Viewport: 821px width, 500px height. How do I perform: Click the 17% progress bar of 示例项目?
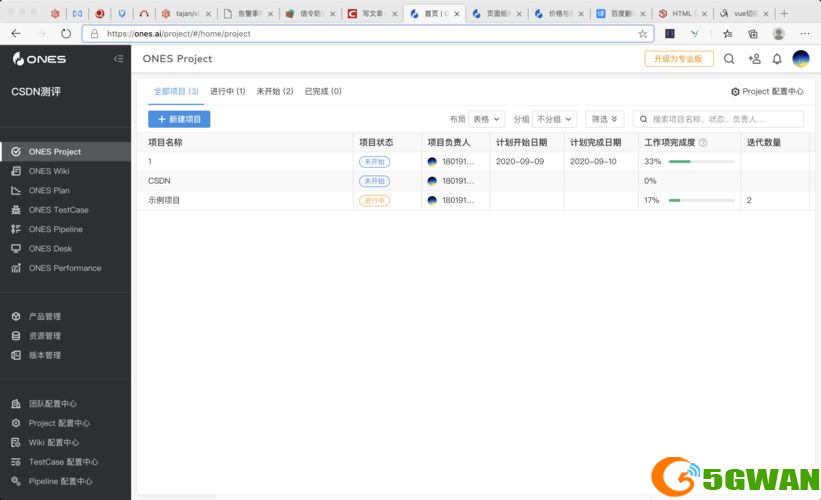[x=702, y=201]
